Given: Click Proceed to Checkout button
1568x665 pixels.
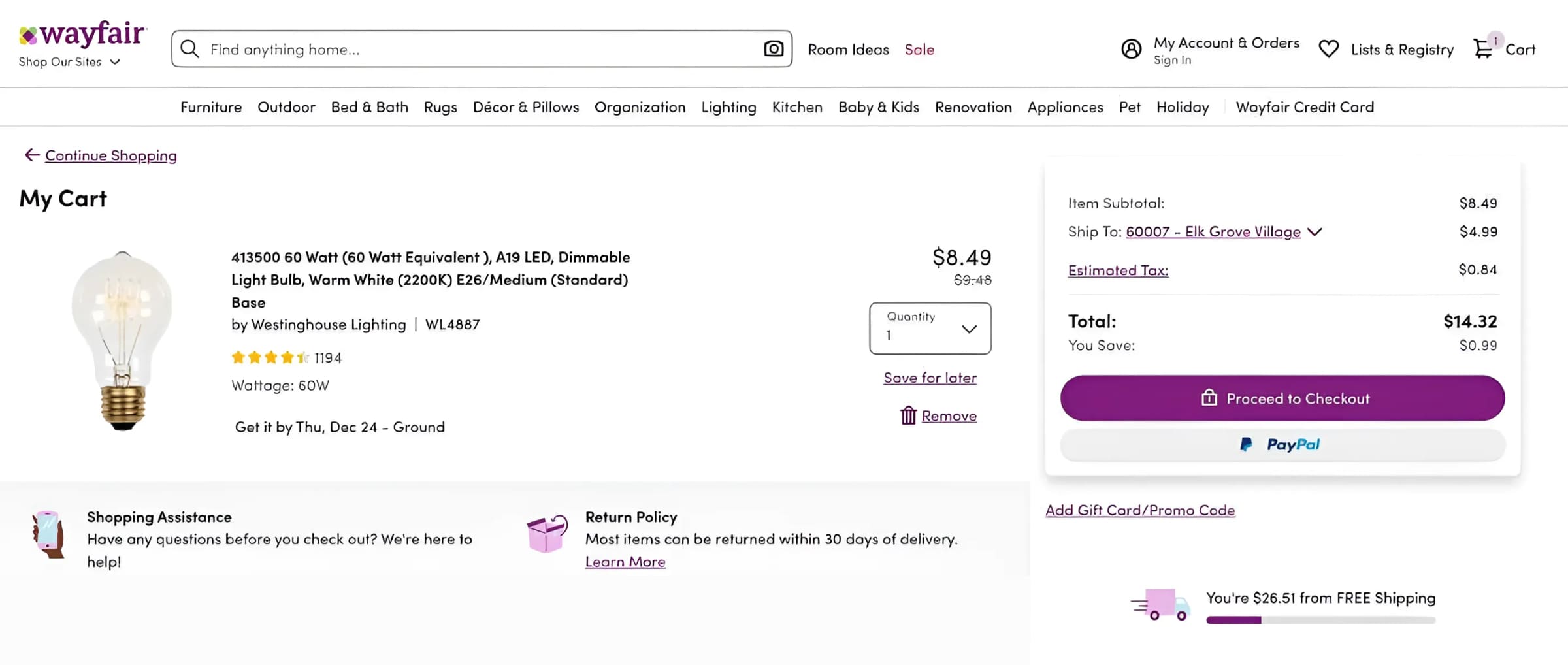Looking at the screenshot, I should (x=1282, y=398).
